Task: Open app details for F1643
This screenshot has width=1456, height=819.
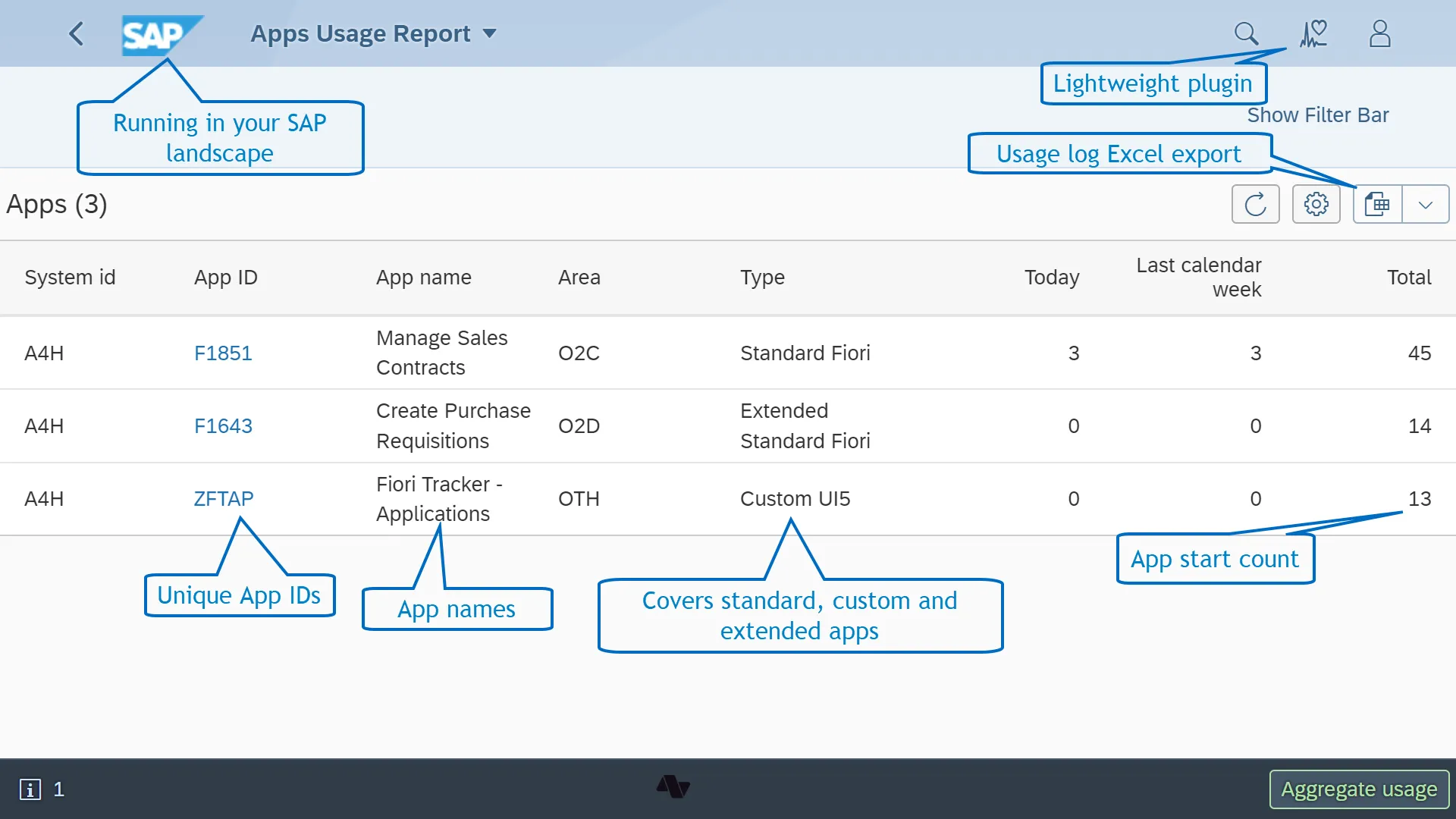Action: click(223, 425)
